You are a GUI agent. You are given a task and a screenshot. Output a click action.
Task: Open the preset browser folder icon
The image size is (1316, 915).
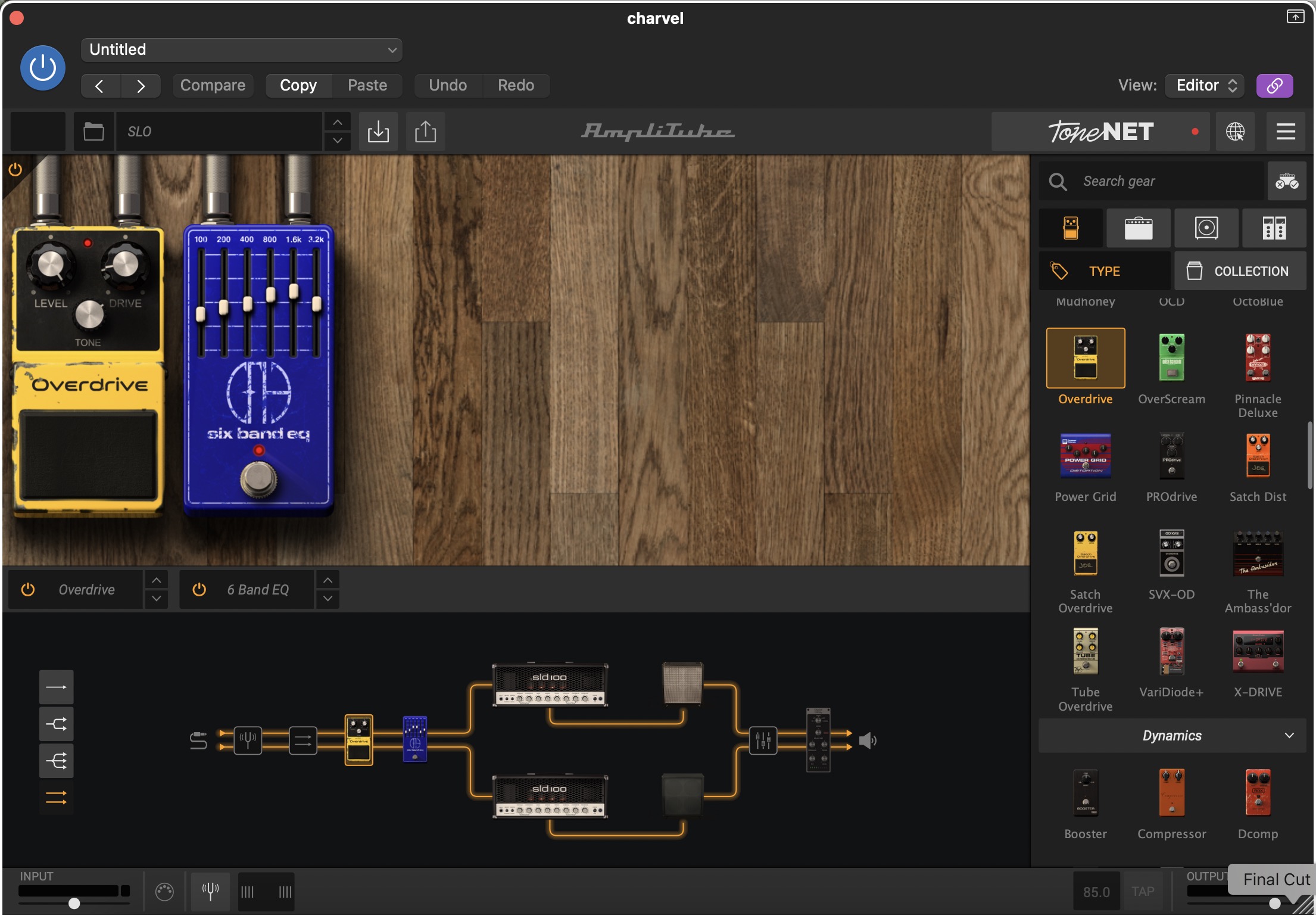93,131
